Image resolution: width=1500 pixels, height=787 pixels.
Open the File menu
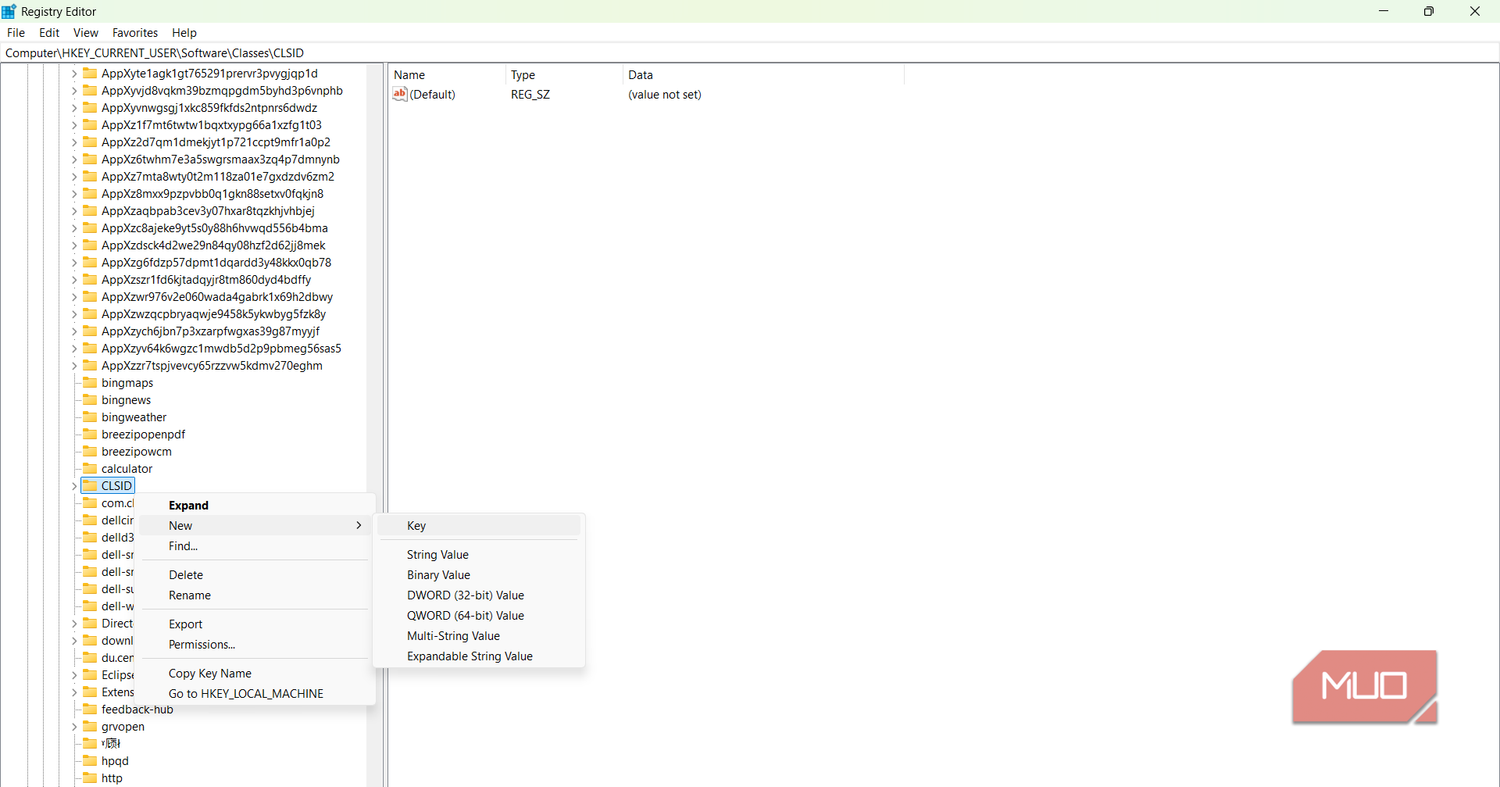click(15, 33)
